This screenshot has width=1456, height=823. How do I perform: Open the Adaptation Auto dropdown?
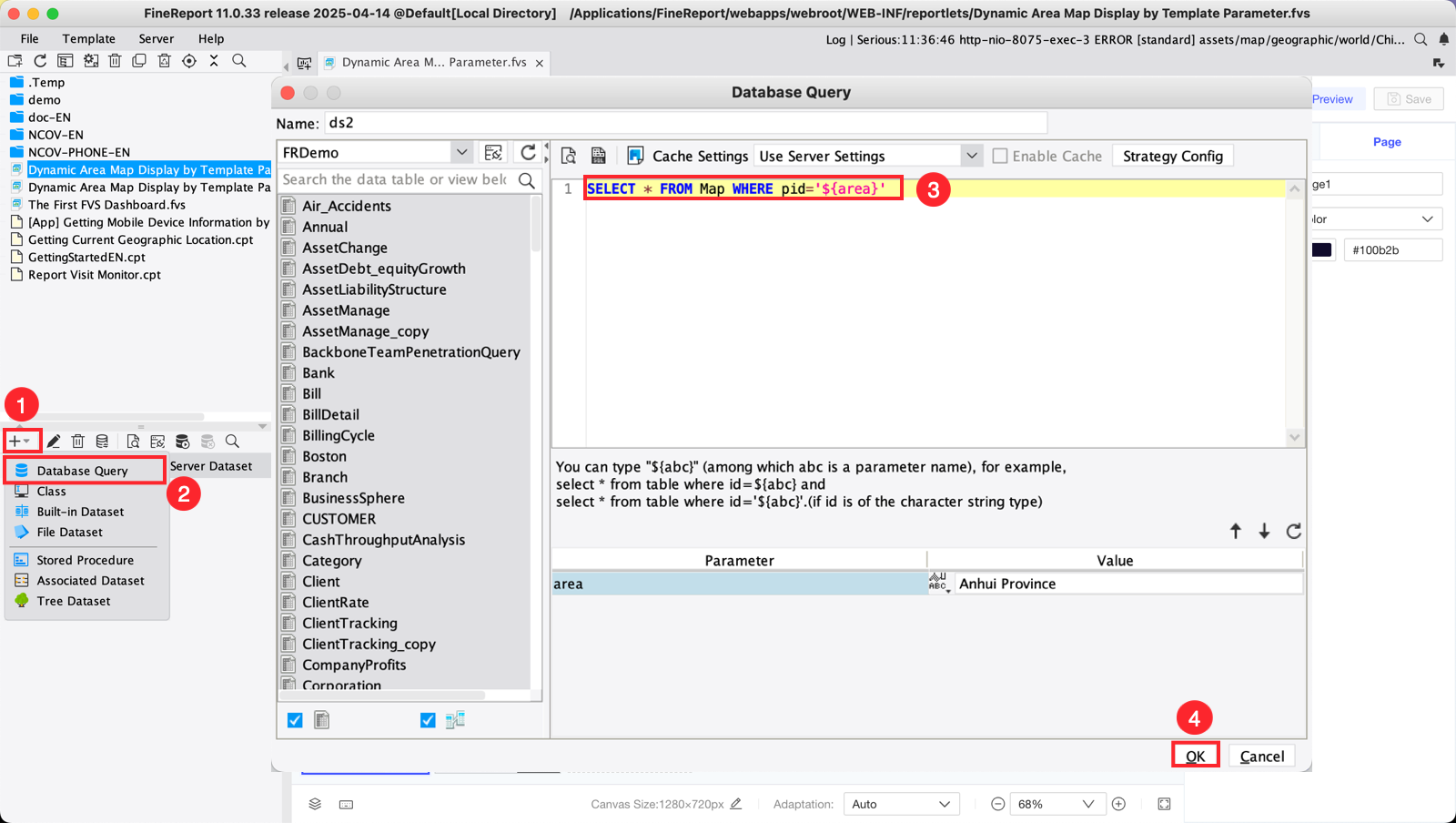(x=900, y=804)
